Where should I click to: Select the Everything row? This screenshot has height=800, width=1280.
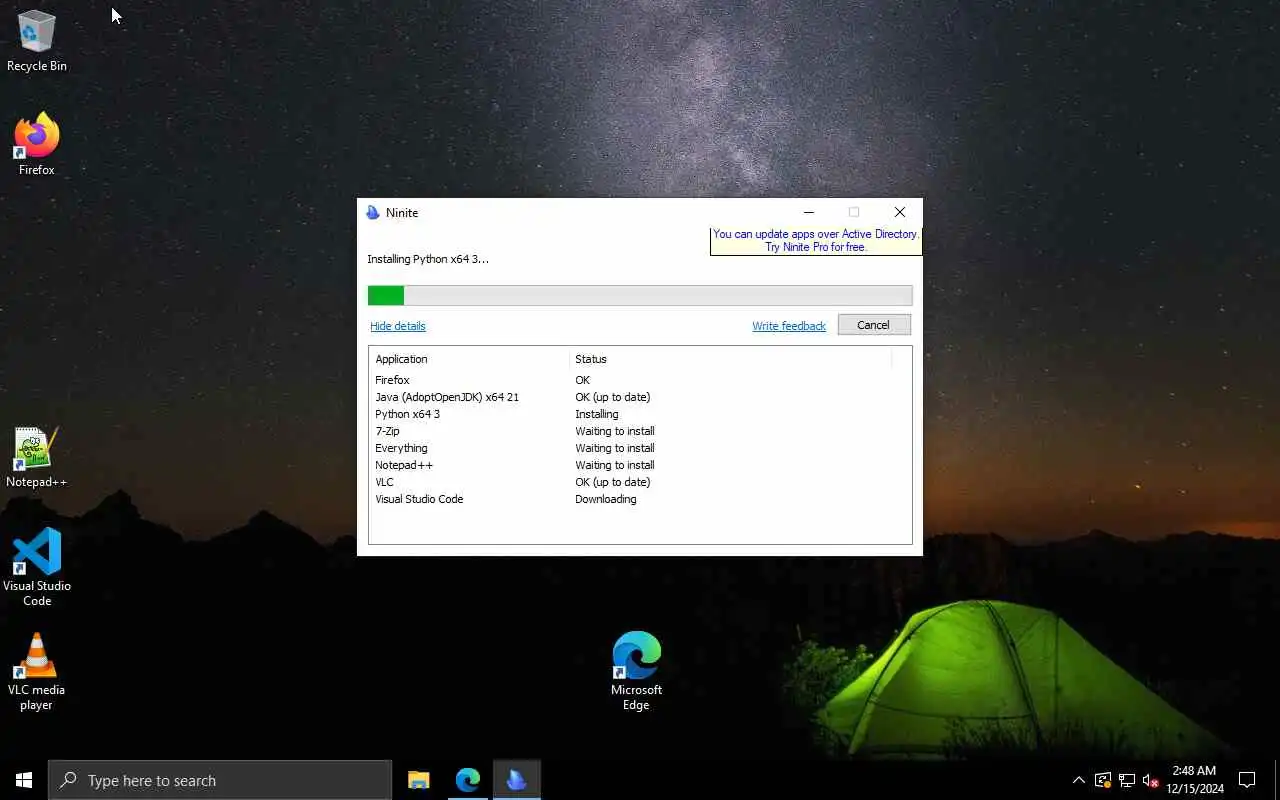(x=640, y=448)
